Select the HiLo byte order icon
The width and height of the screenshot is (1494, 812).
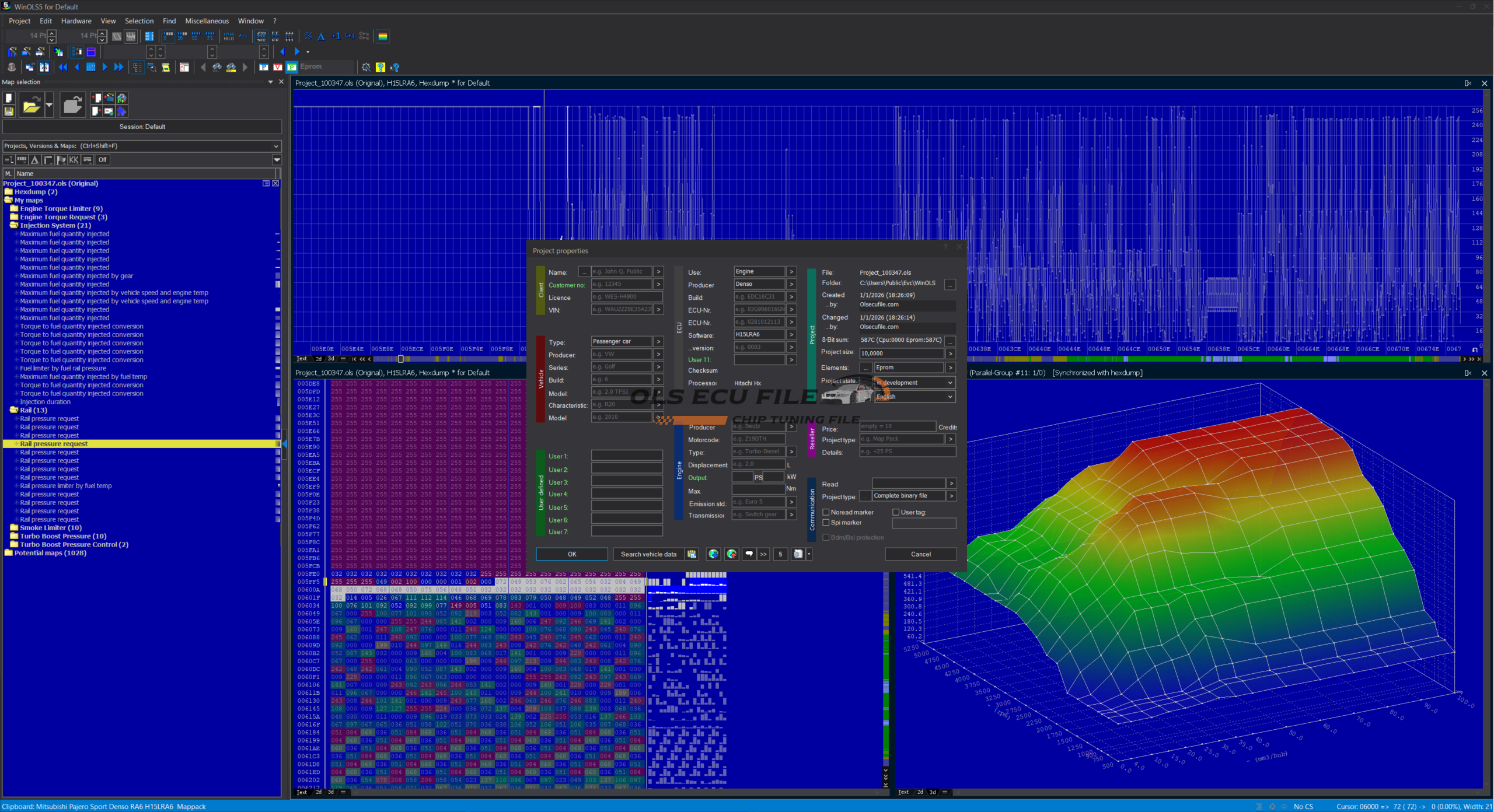tap(229, 36)
